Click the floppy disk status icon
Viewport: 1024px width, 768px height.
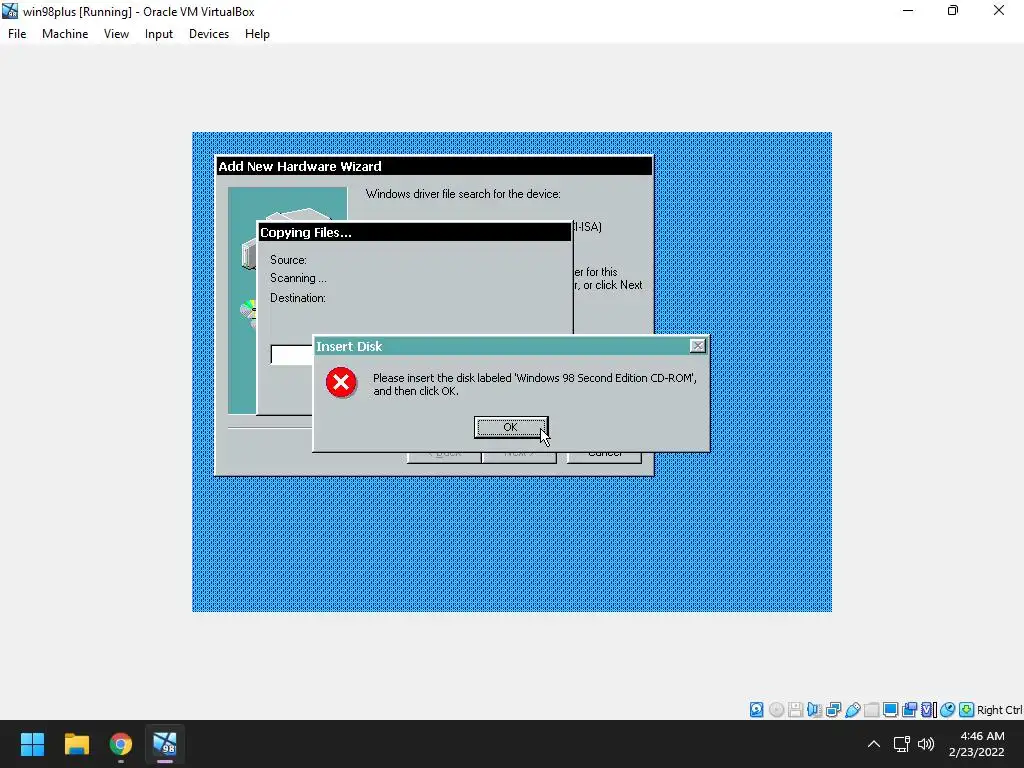[x=795, y=710]
